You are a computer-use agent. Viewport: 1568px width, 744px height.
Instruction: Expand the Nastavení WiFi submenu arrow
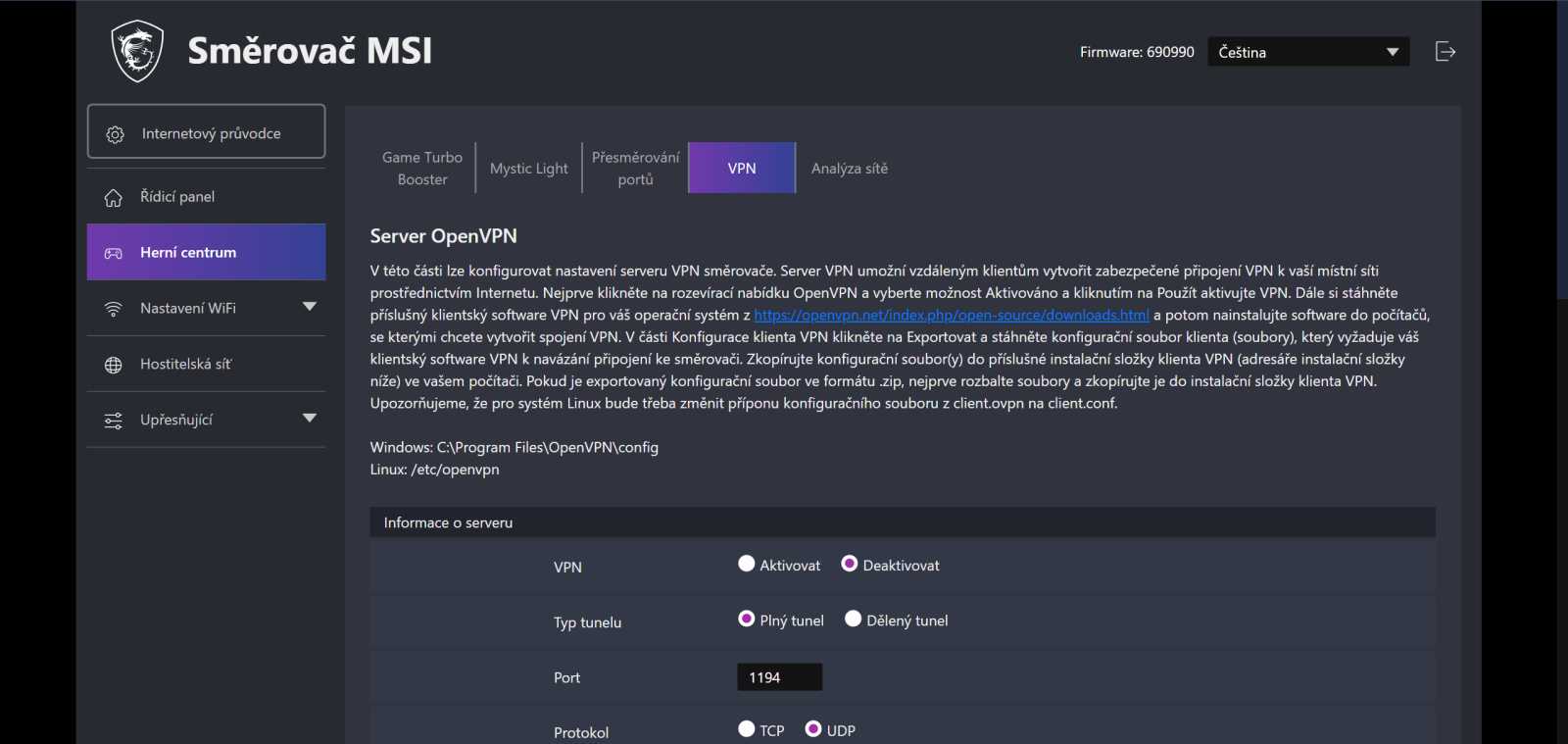pos(310,307)
